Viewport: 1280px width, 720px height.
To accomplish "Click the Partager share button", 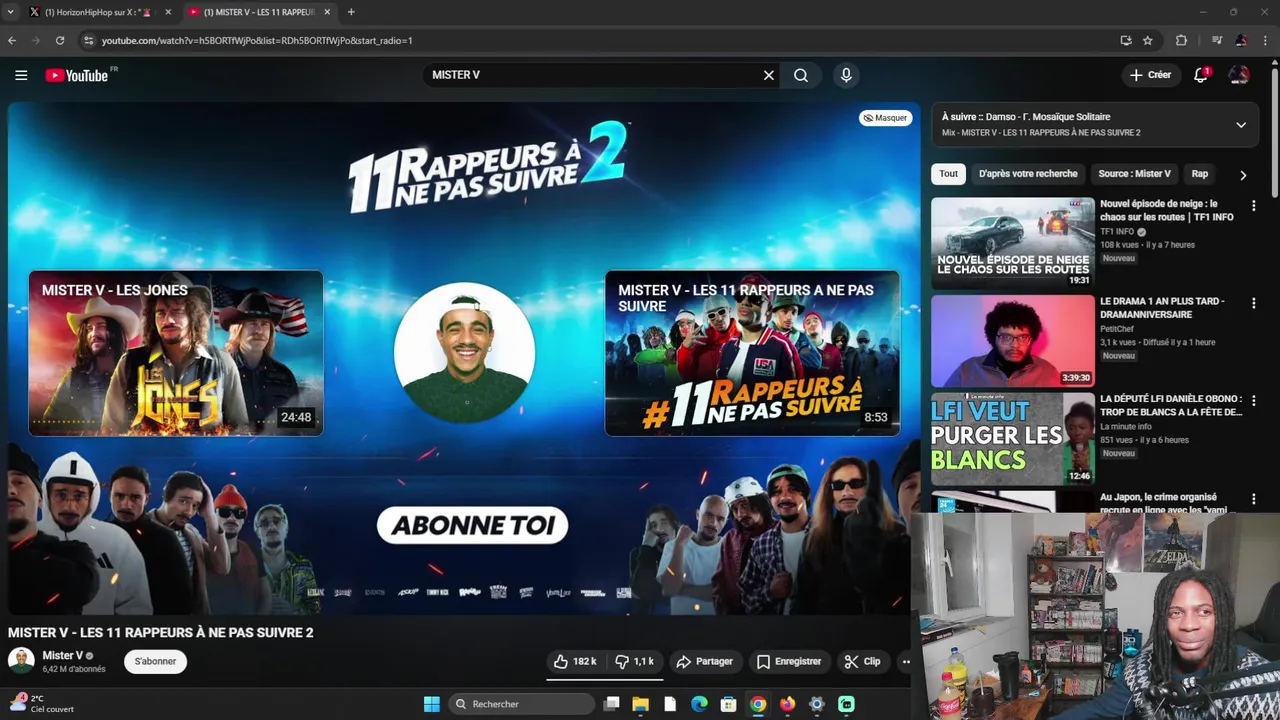I will tap(705, 661).
